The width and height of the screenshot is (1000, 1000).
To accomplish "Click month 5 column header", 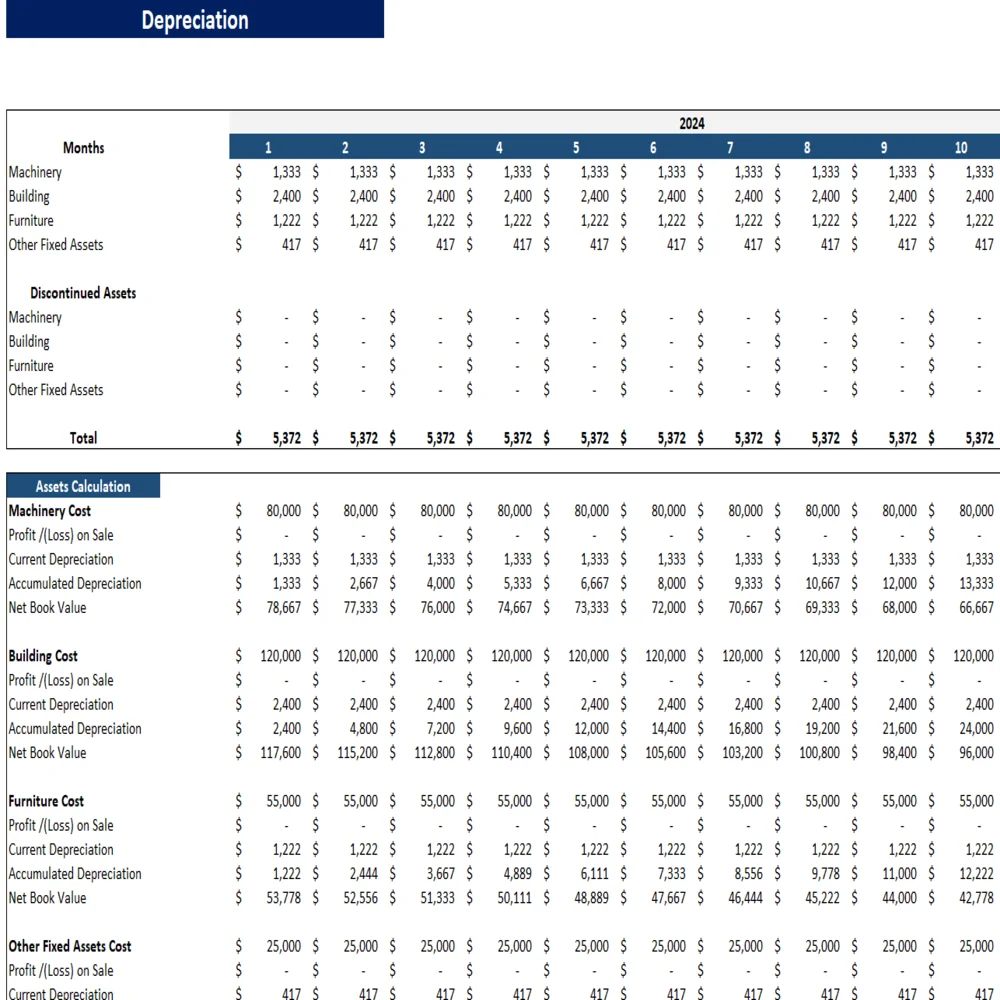I will pyautogui.click(x=576, y=148).
